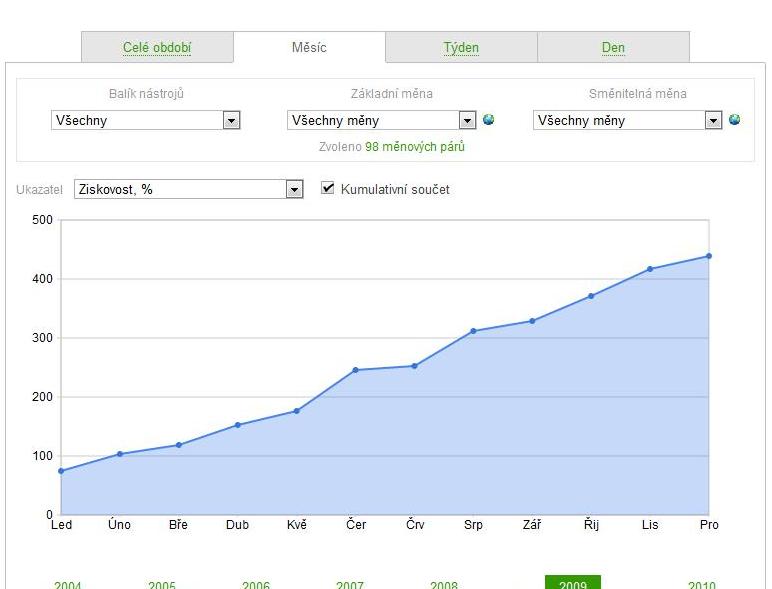Click the chart data point for Čer
This screenshot has height=589, width=772.
(356, 370)
